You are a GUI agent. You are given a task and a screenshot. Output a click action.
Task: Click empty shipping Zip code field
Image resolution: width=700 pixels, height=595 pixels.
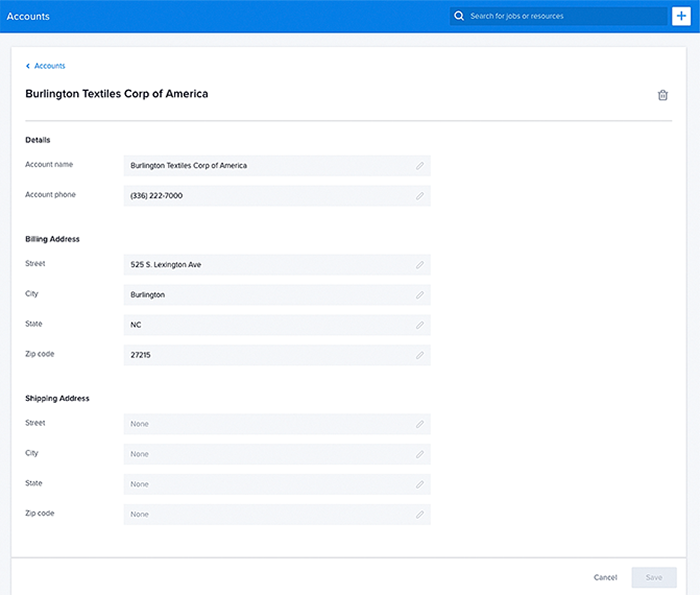277,514
